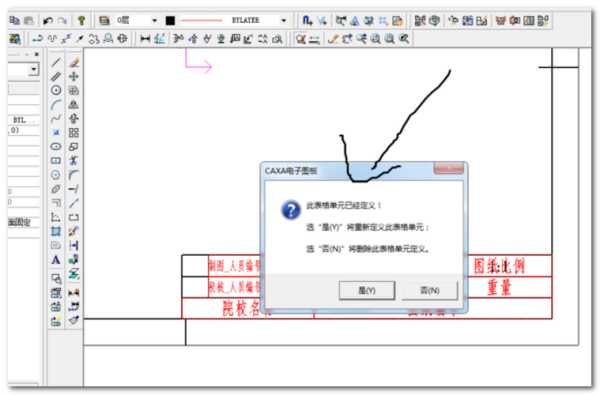Image resolution: width=600 pixels, height=395 pixels.
Task: Click the BYL... value in property panel
Action: [23, 120]
